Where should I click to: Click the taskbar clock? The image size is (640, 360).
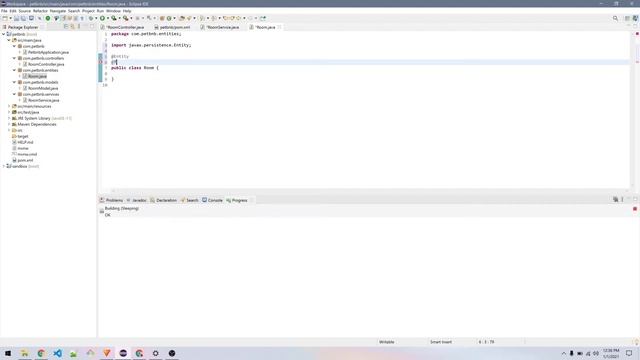[611, 353]
